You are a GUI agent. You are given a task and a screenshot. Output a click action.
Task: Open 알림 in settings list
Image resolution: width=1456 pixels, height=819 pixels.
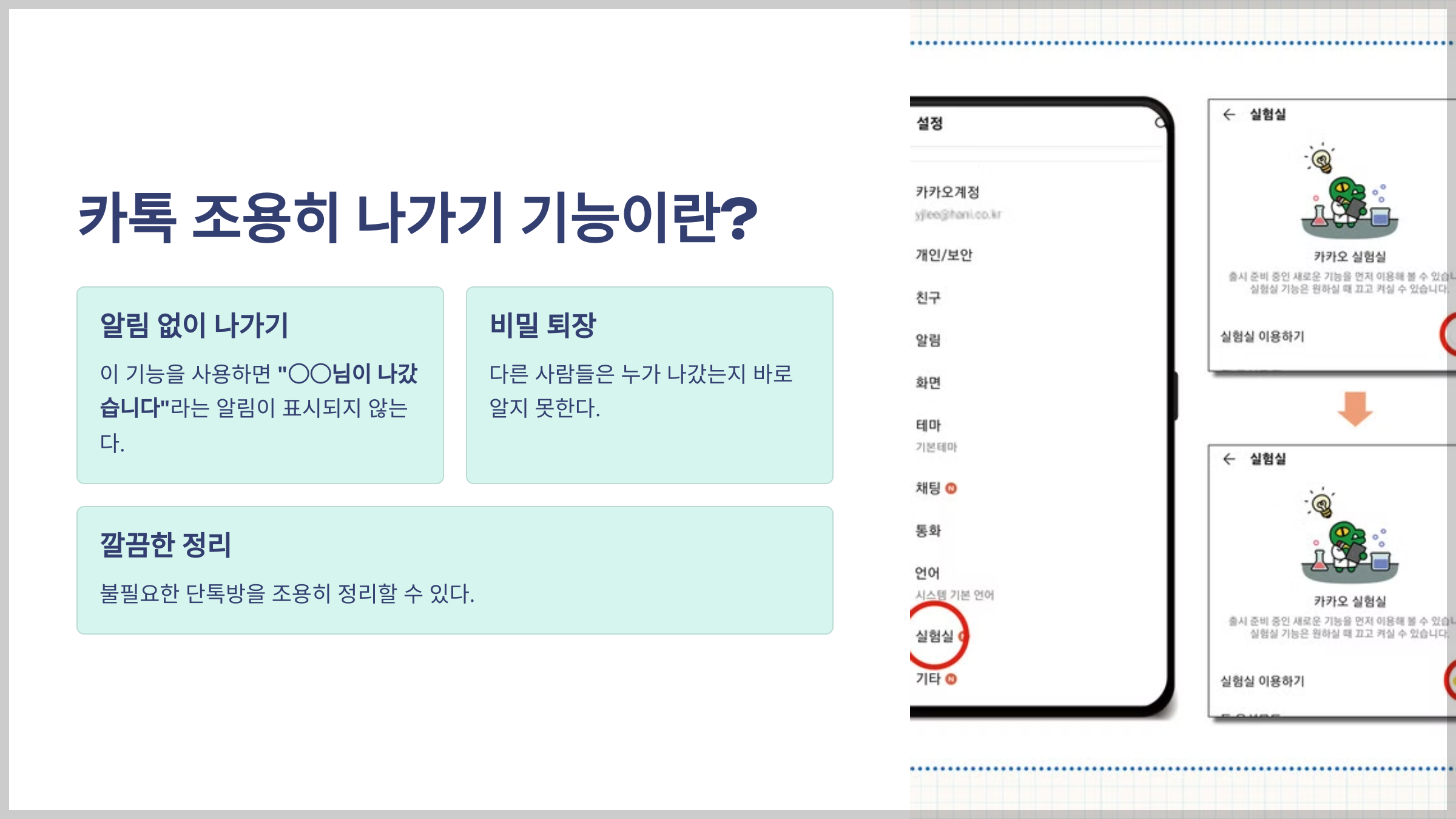928,340
